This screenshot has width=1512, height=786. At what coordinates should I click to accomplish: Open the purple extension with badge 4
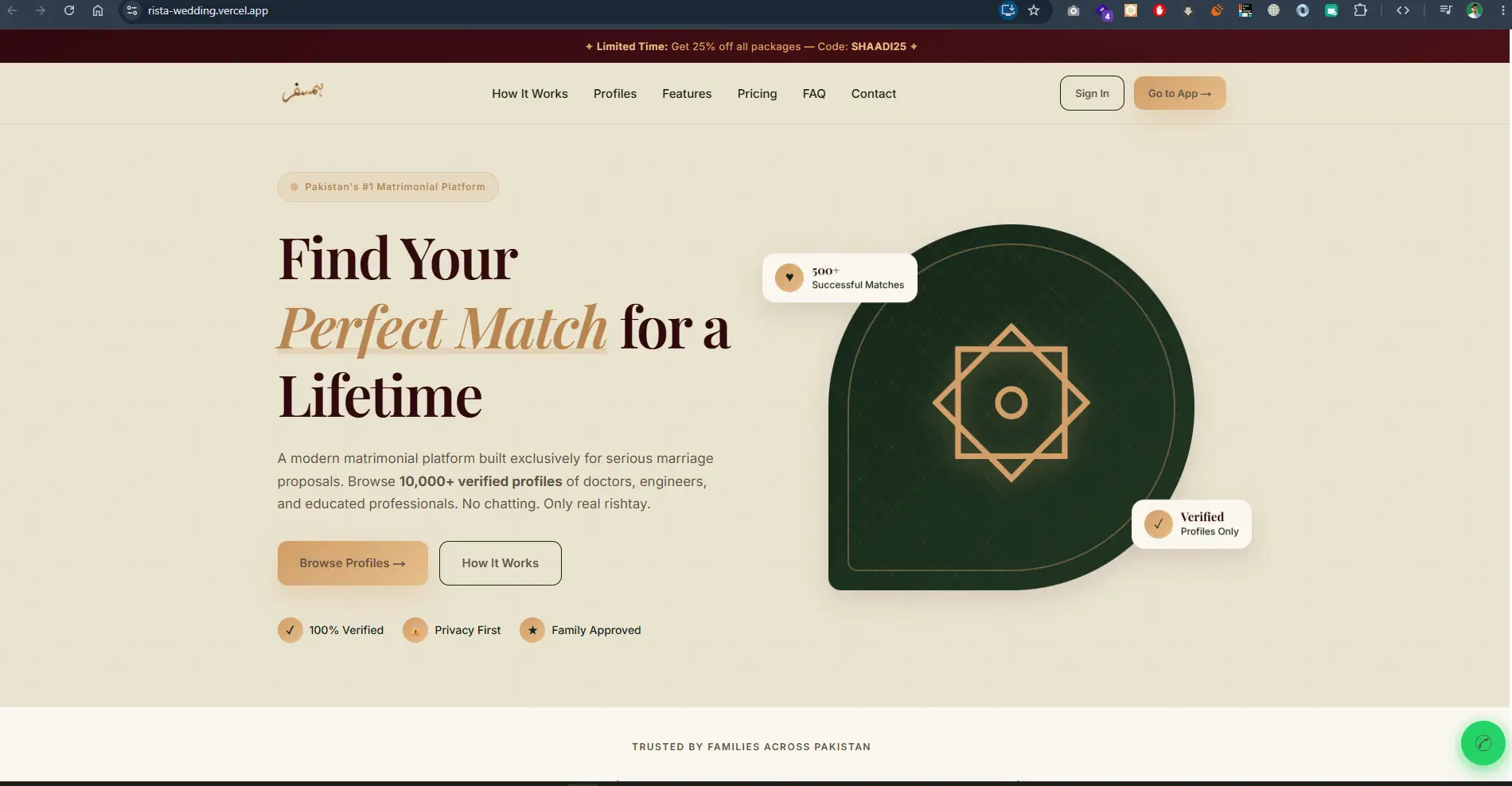[x=1103, y=11]
